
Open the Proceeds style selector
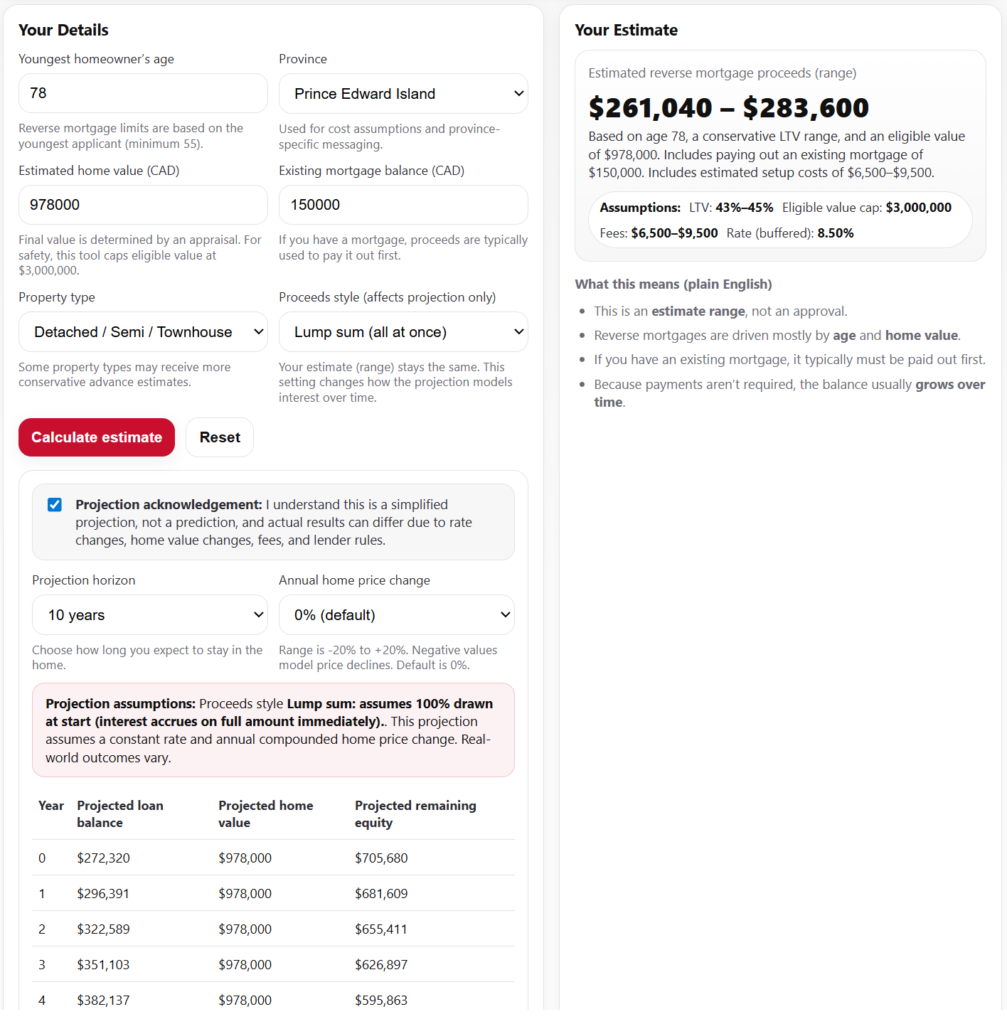[x=403, y=332]
